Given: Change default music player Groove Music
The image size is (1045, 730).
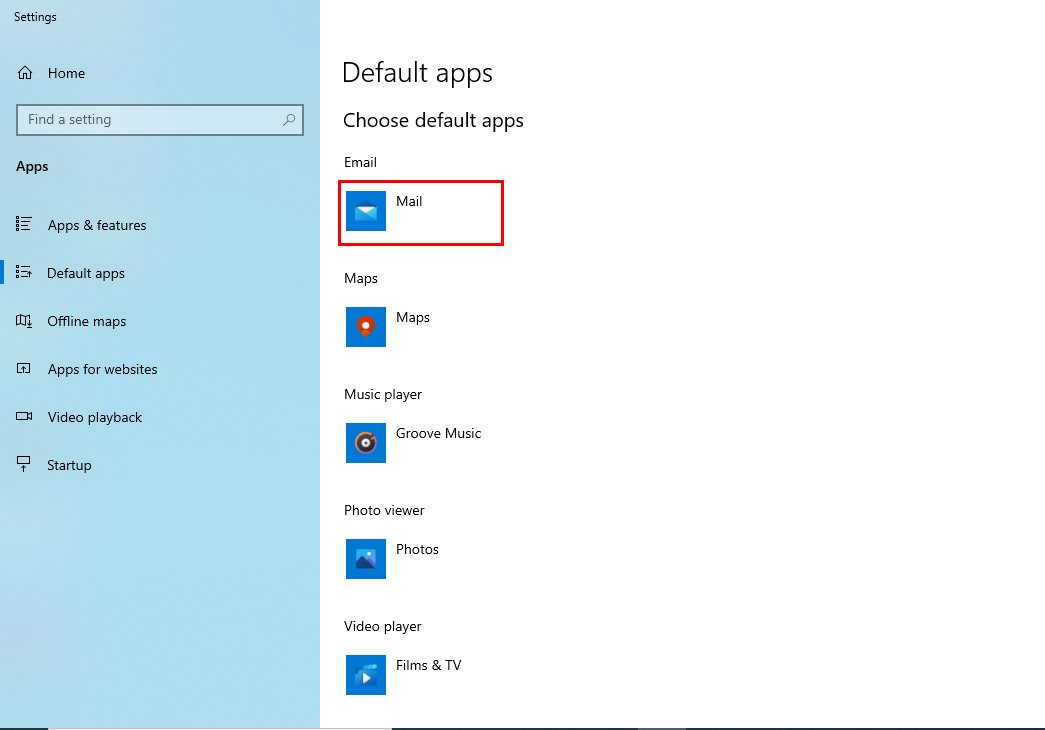Looking at the screenshot, I should 421,443.
